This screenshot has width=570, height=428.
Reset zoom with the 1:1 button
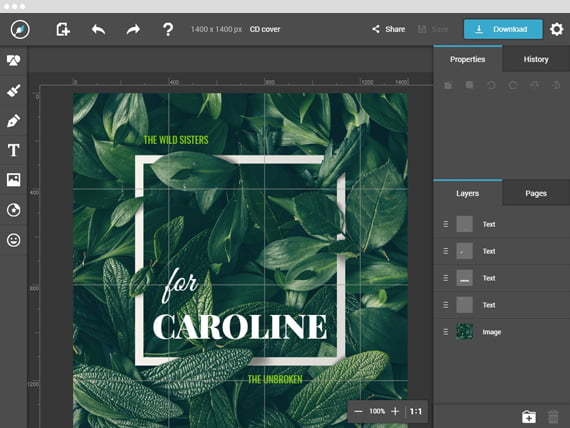click(x=416, y=411)
